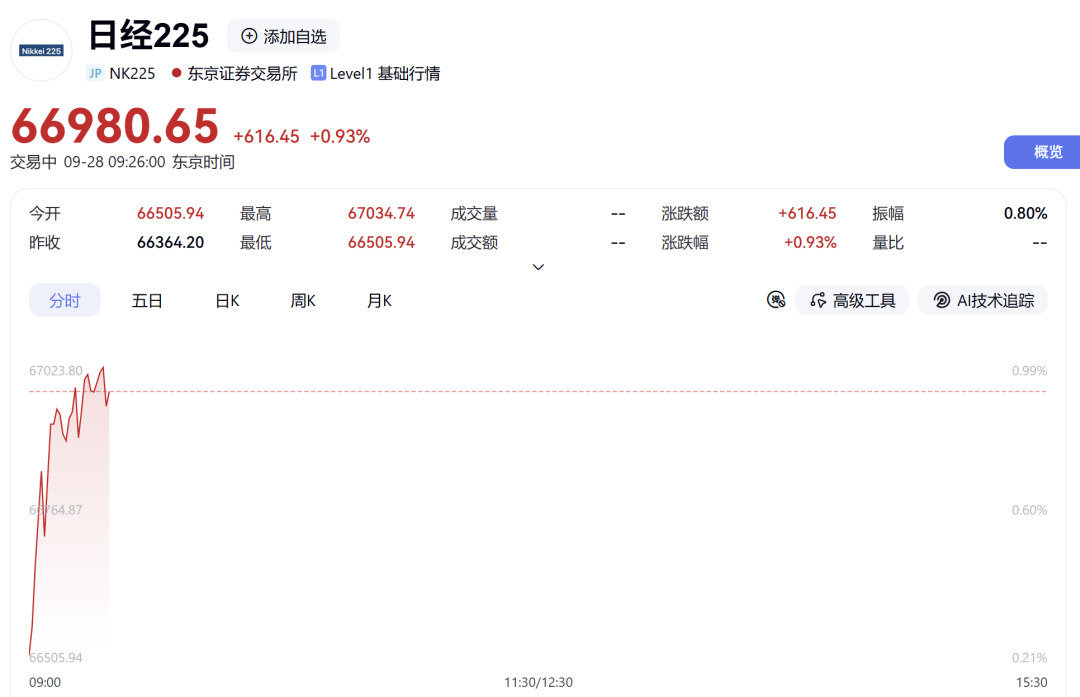Image resolution: width=1080 pixels, height=697 pixels.
Task: Click the L1 Level1 badge icon
Action: click(x=318, y=73)
